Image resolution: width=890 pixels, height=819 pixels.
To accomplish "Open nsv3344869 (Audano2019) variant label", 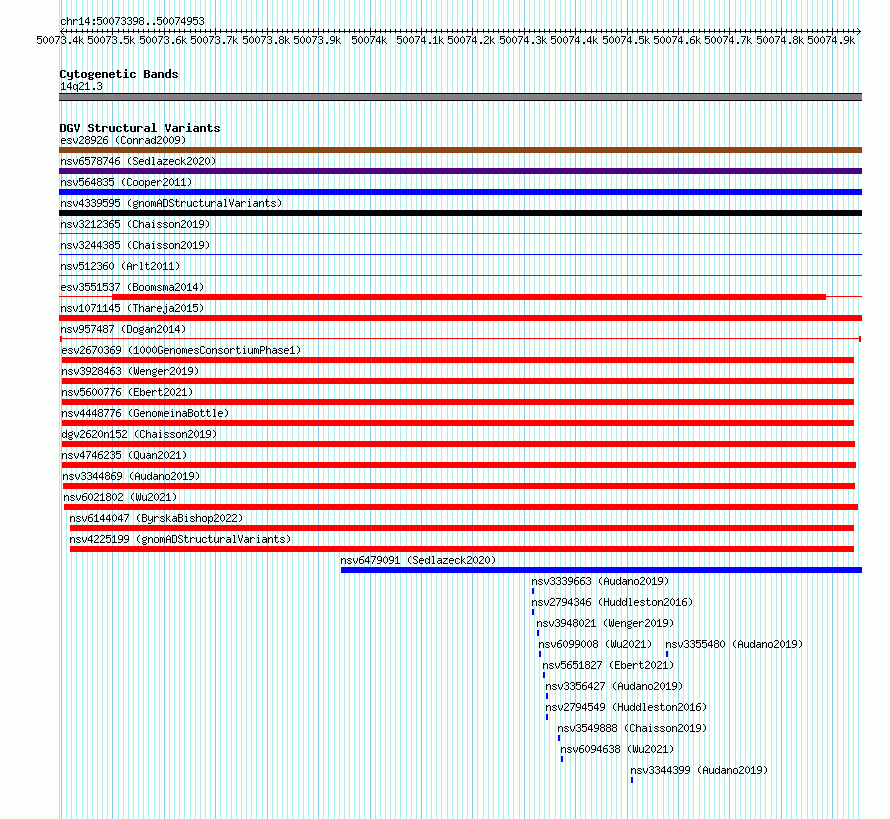I will click(131, 476).
